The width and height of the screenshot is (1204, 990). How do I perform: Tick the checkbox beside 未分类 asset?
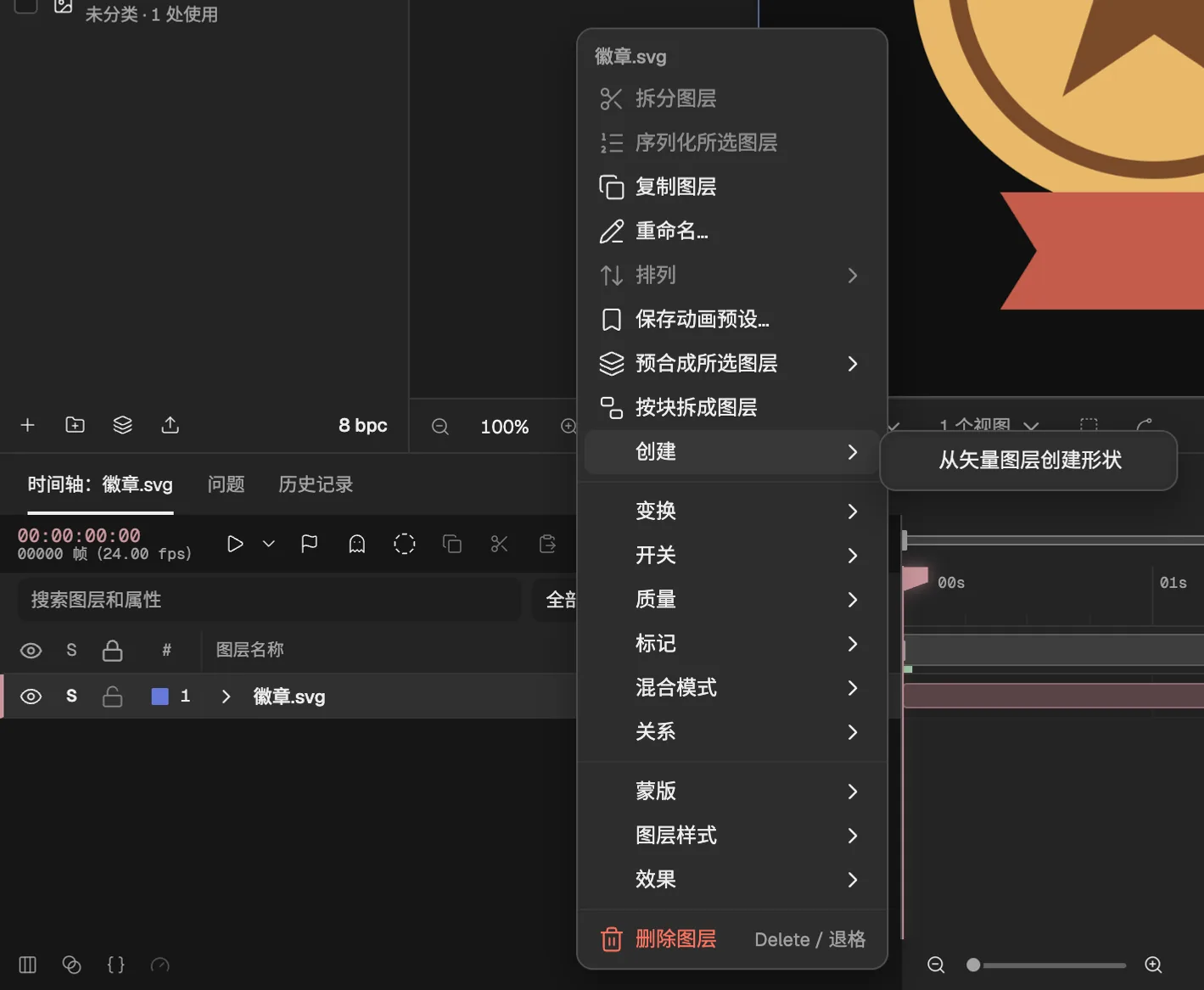point(25,5)
